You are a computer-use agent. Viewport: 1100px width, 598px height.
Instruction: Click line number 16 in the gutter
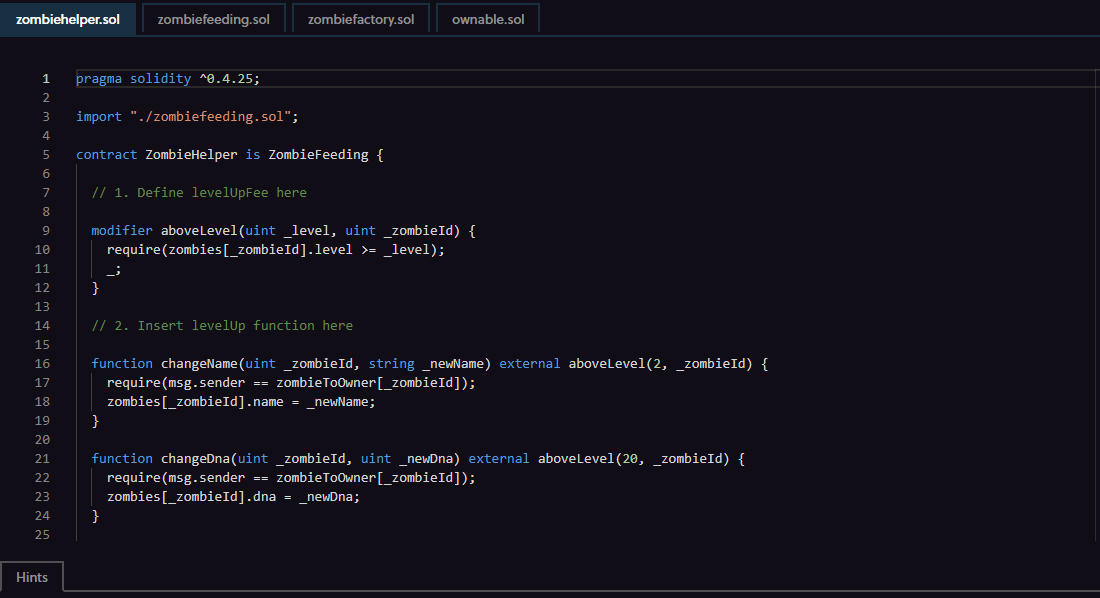(42, 364)
